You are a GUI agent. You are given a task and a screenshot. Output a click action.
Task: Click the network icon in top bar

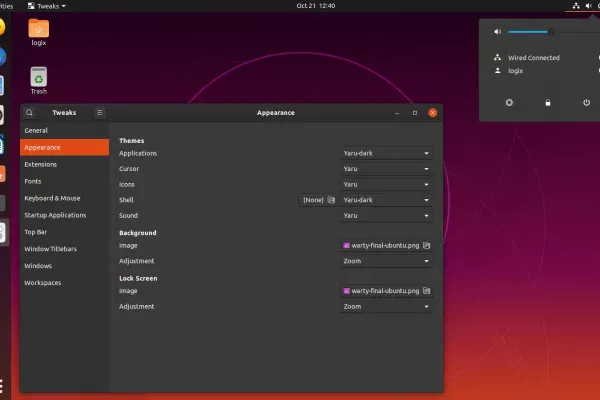(x=576, y=6)
